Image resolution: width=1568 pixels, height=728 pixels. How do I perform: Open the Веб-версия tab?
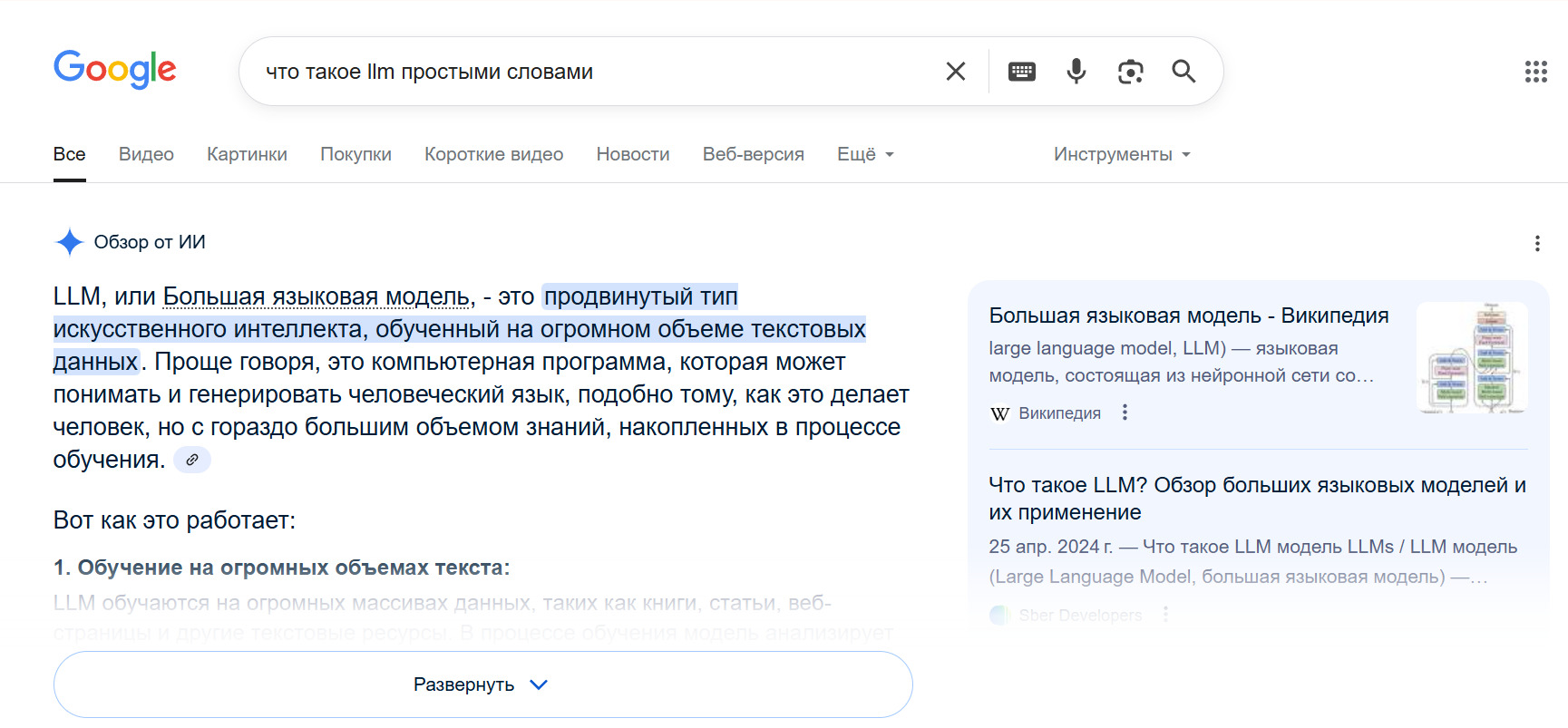754,154
